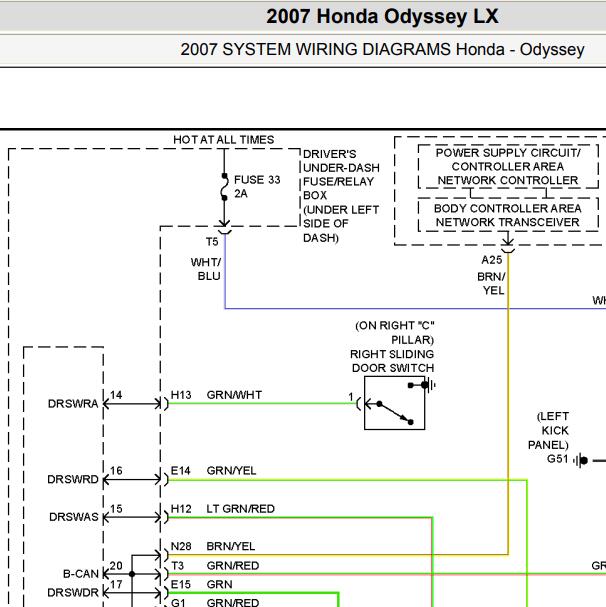Viewport: 606px width, 607px height.
Task: Click the 'DRSWDR' signal name
Action: click(73, 593)
